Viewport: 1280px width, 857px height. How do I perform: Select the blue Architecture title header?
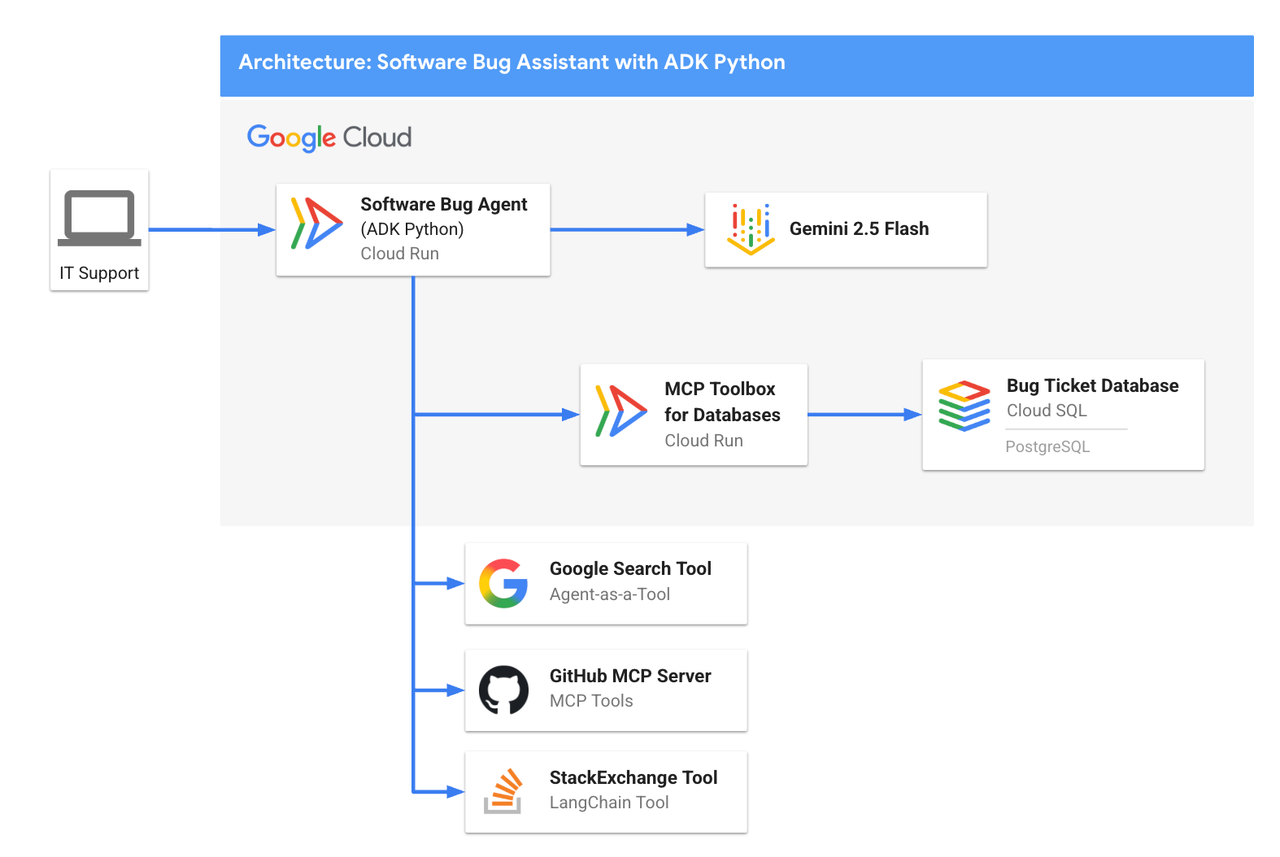click(736, 63)
